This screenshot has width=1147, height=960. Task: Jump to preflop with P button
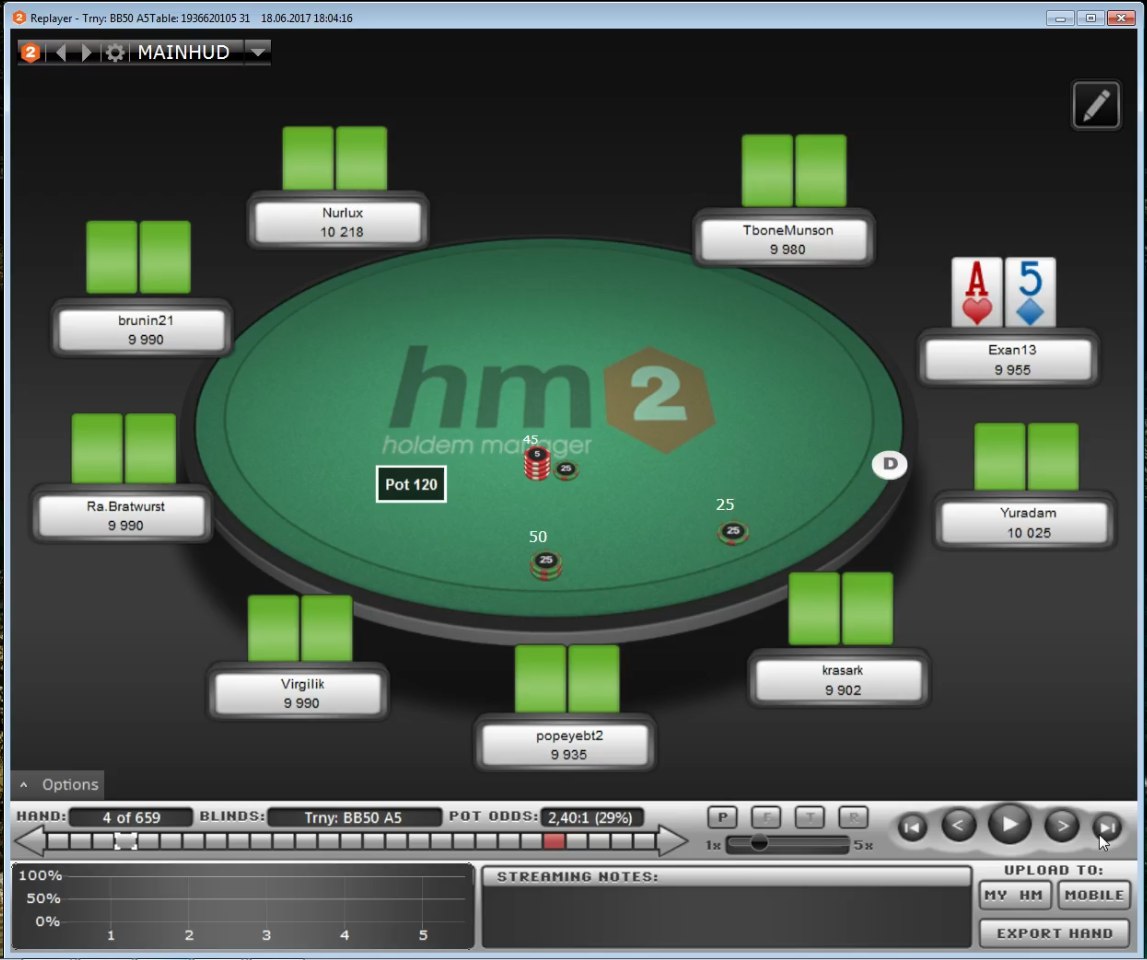[x=722, y=817]
